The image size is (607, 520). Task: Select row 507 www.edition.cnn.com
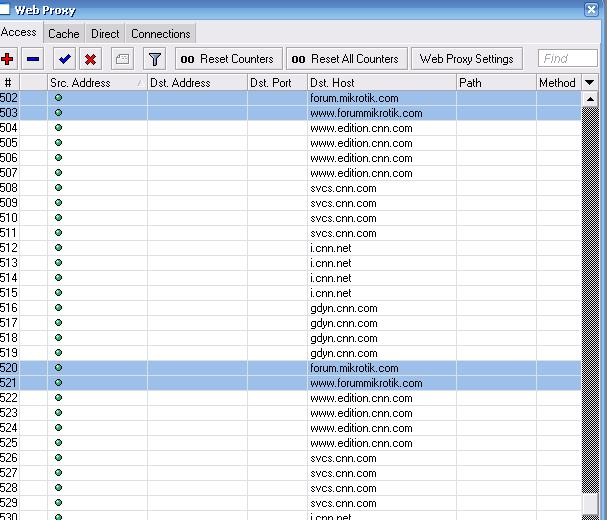[x=290, y=173]
